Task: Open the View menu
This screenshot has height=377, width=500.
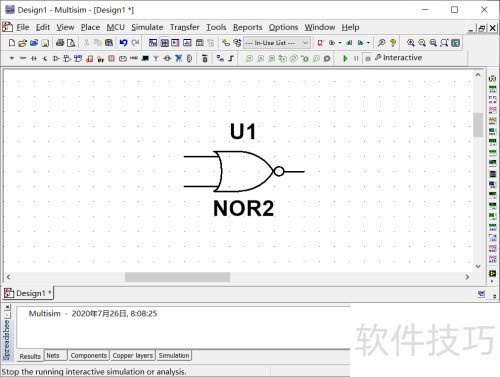Action: [65, 27]
